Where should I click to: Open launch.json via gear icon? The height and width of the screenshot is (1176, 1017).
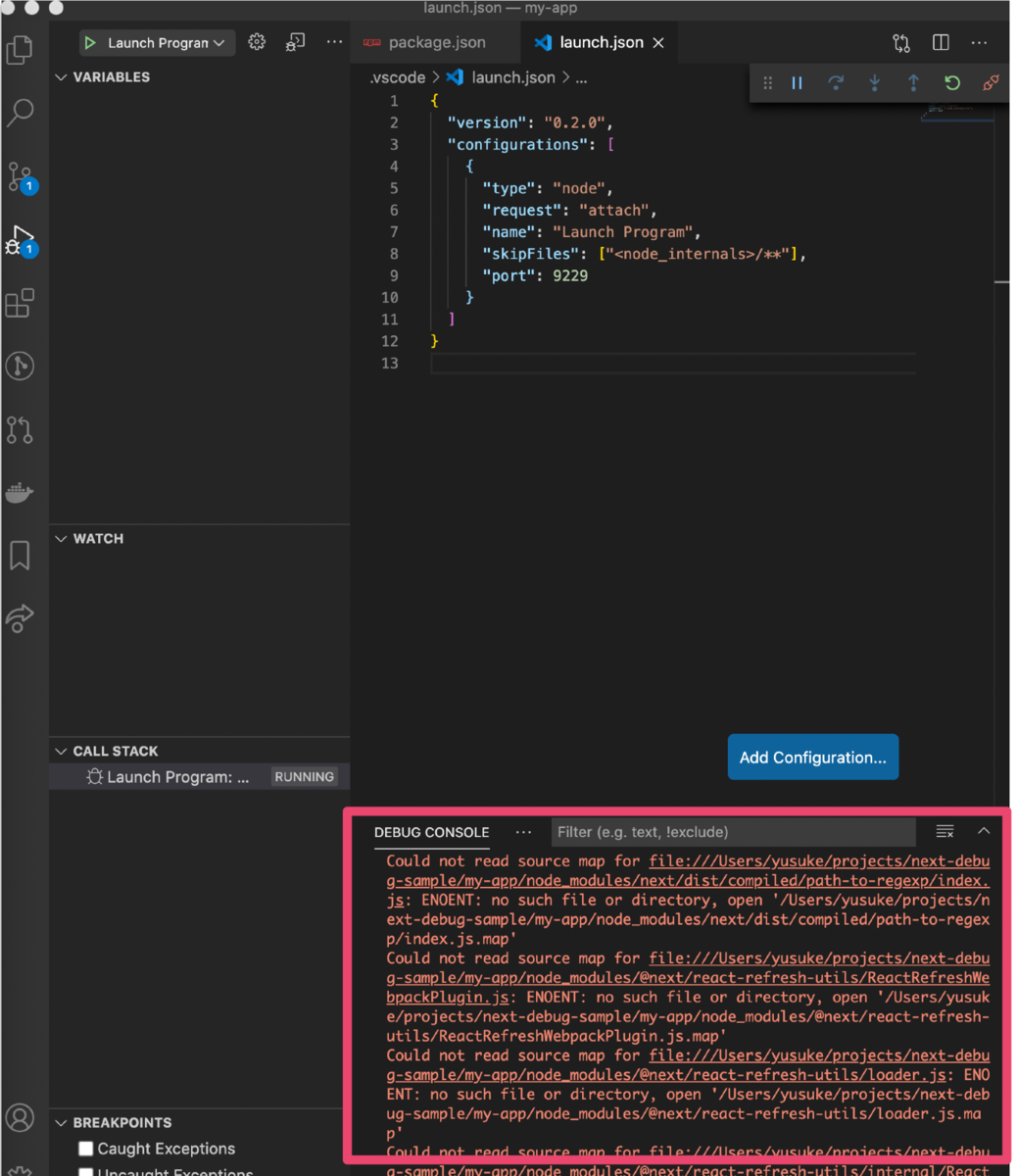pos(257,42)
